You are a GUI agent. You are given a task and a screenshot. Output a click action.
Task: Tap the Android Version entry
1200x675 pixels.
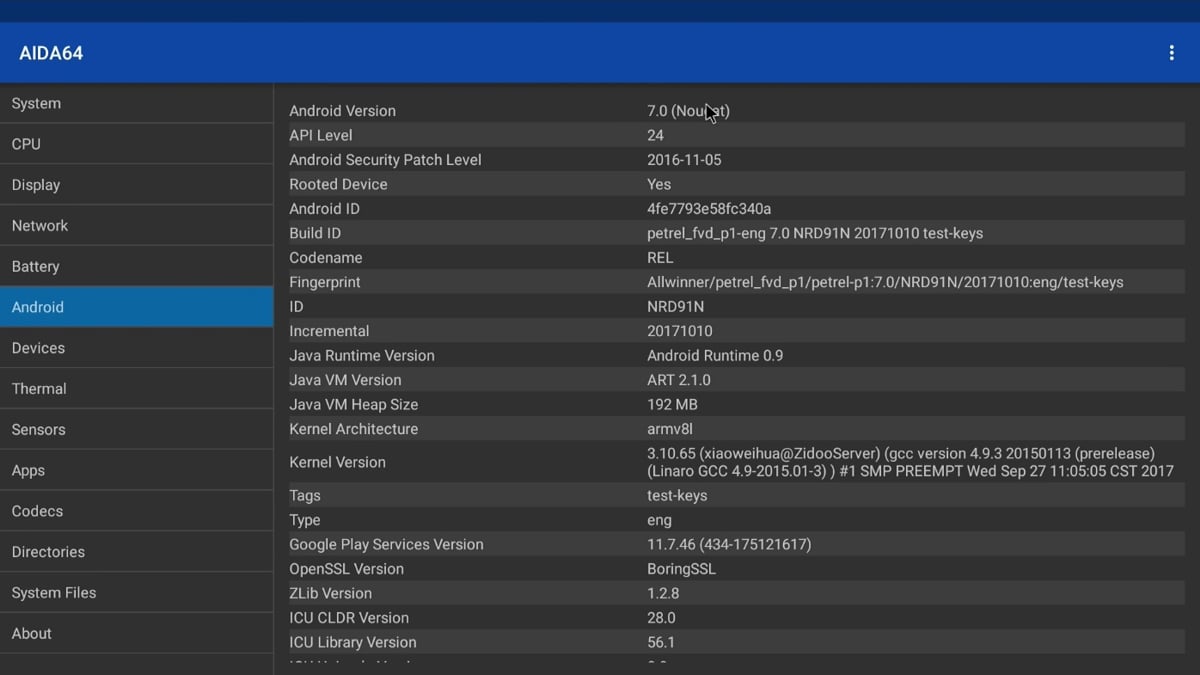pos(700,110)
